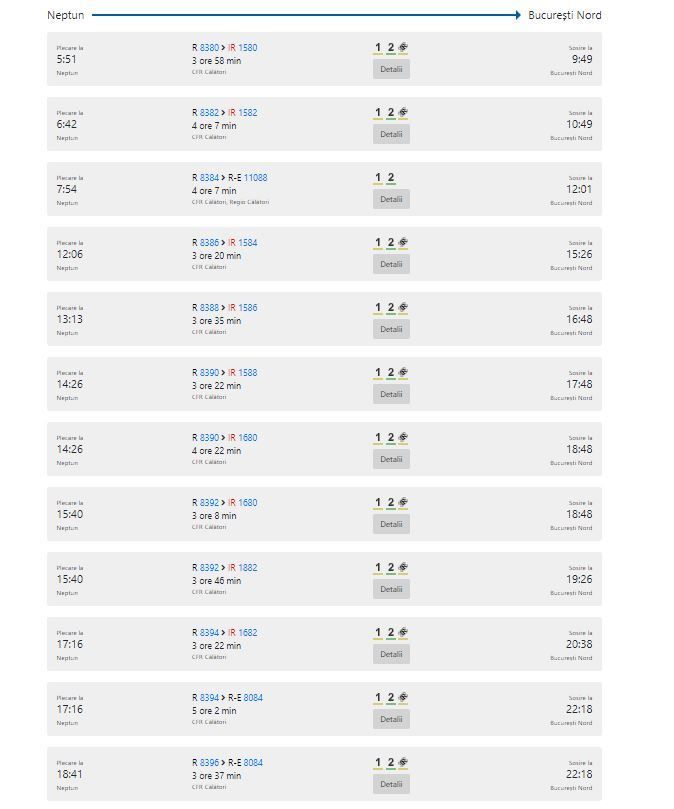Click bicycle icon on the 18:41 departure row

(403, 763)
